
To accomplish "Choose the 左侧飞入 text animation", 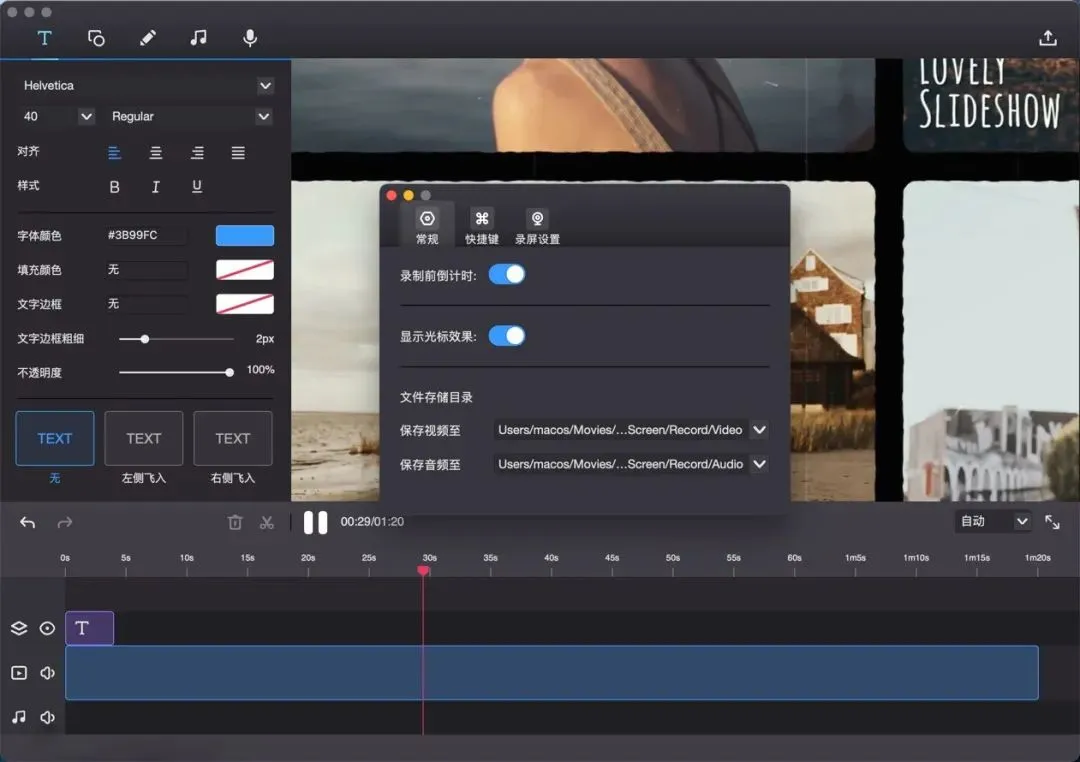I will point(143,447).
